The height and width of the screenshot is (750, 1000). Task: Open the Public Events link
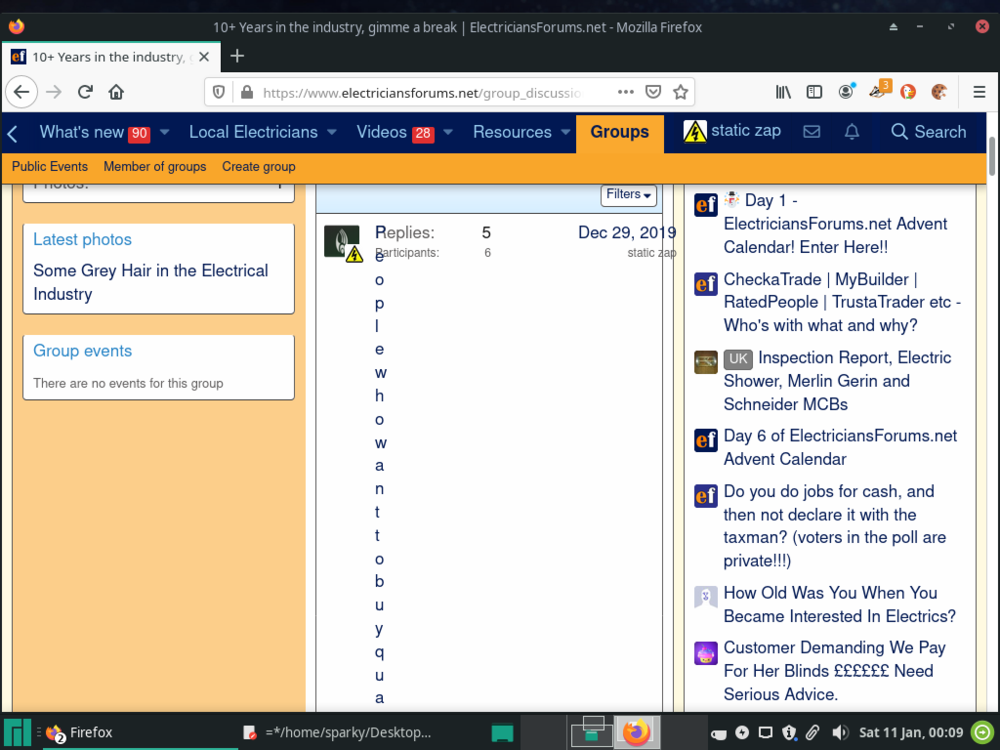[x=50, y=166]
